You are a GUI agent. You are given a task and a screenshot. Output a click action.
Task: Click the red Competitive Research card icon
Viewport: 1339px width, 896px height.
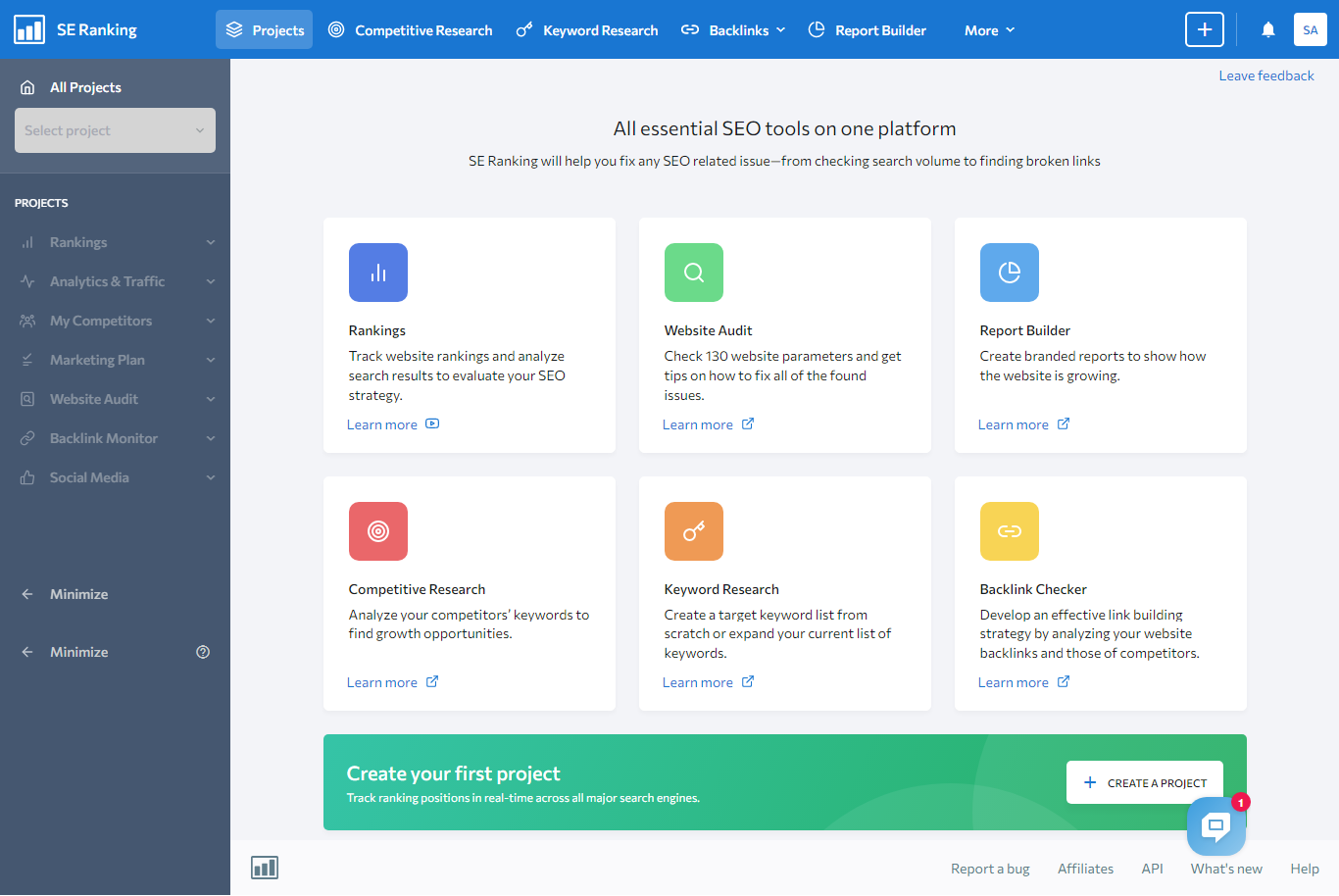pos(378,531)
